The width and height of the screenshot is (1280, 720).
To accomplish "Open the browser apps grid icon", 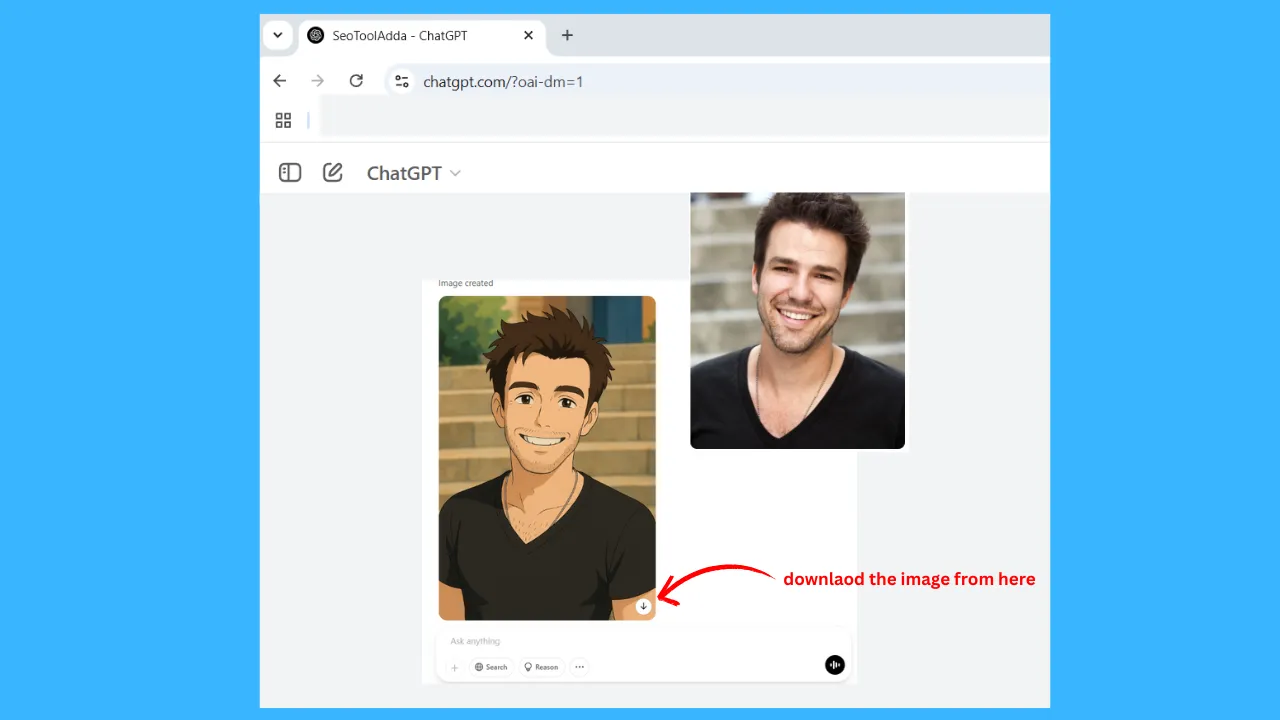I will [283, 120].
